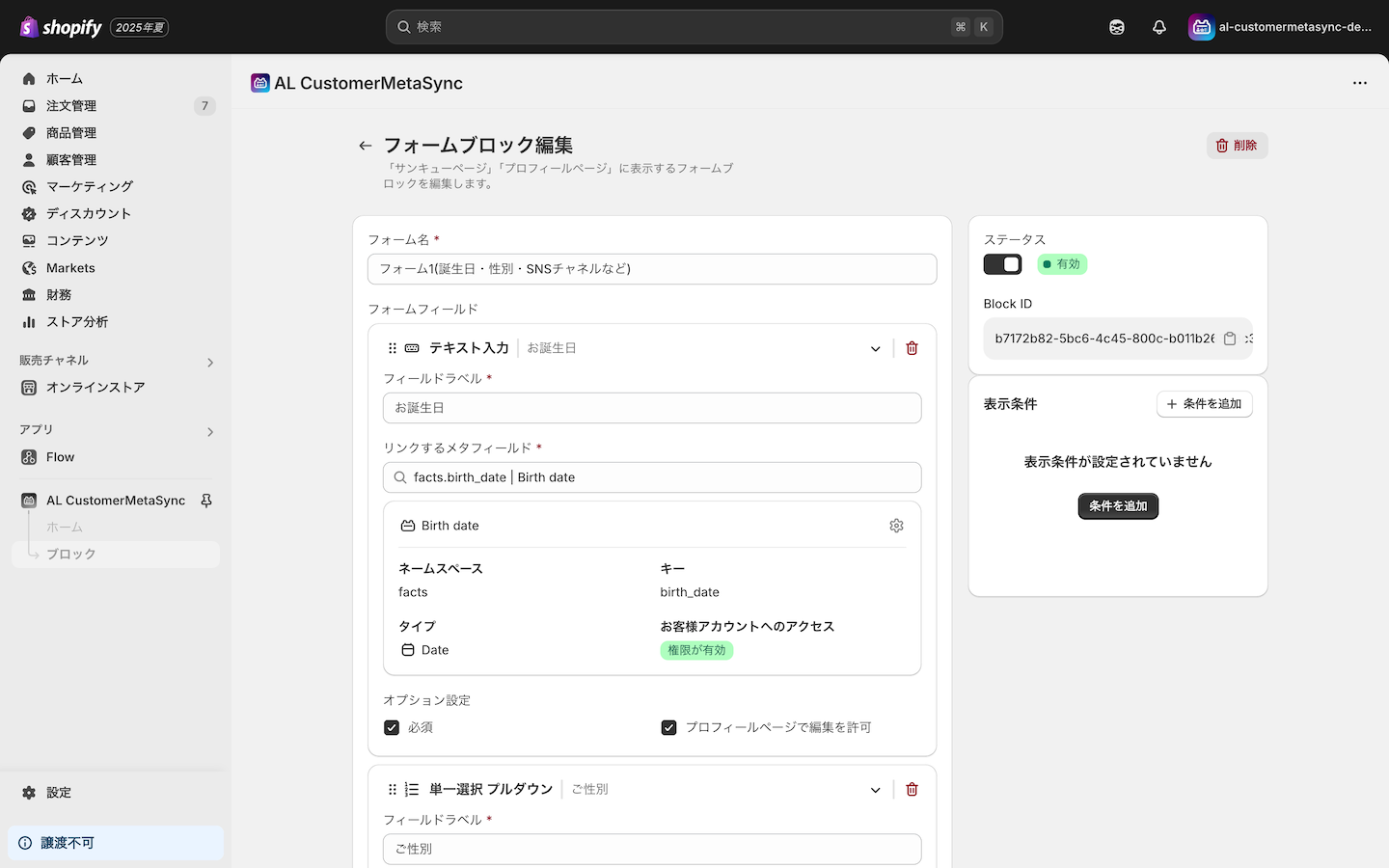Edit the フォーム名 input field

click(652, 269)
